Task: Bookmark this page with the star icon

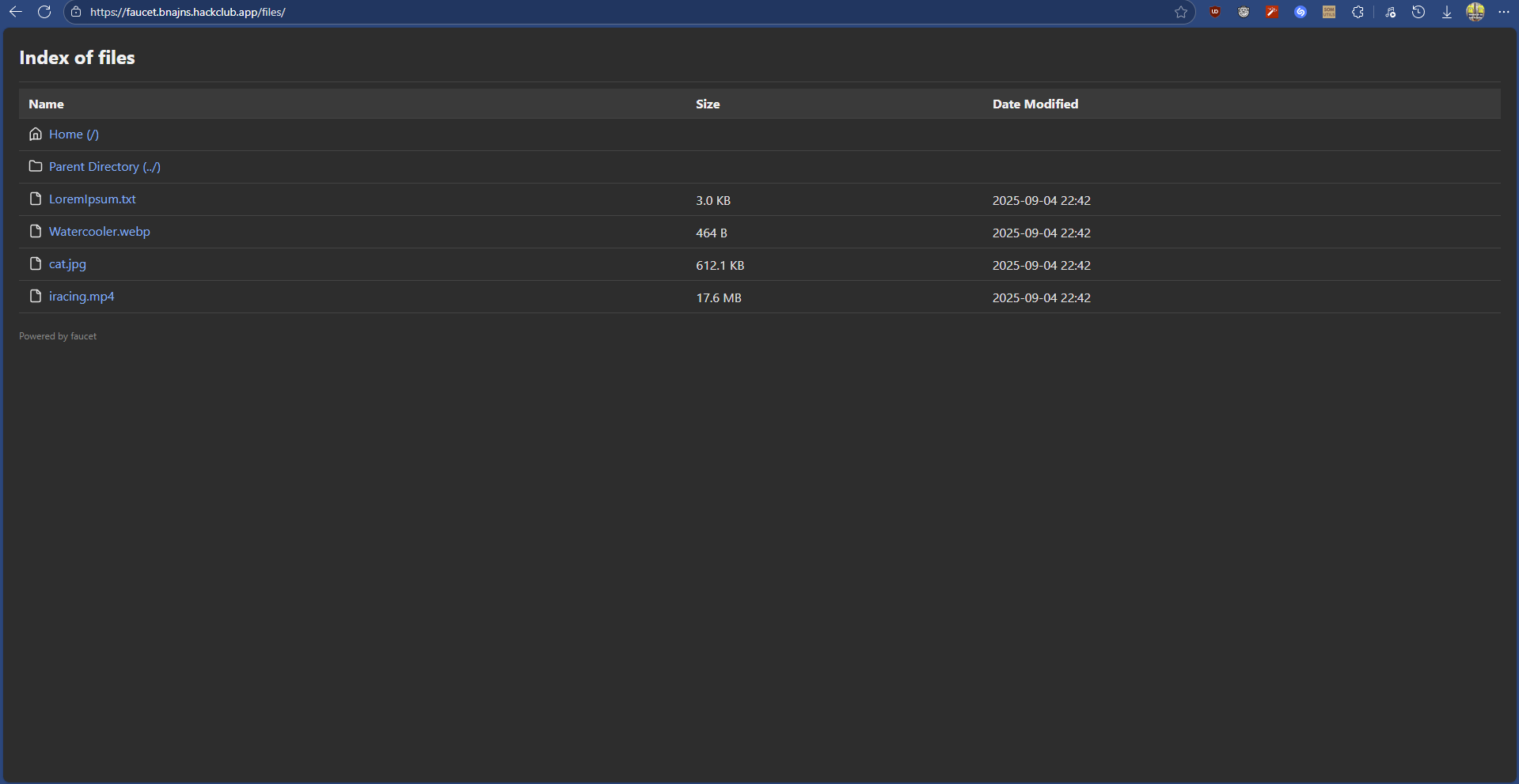Action: (1180, 12)
